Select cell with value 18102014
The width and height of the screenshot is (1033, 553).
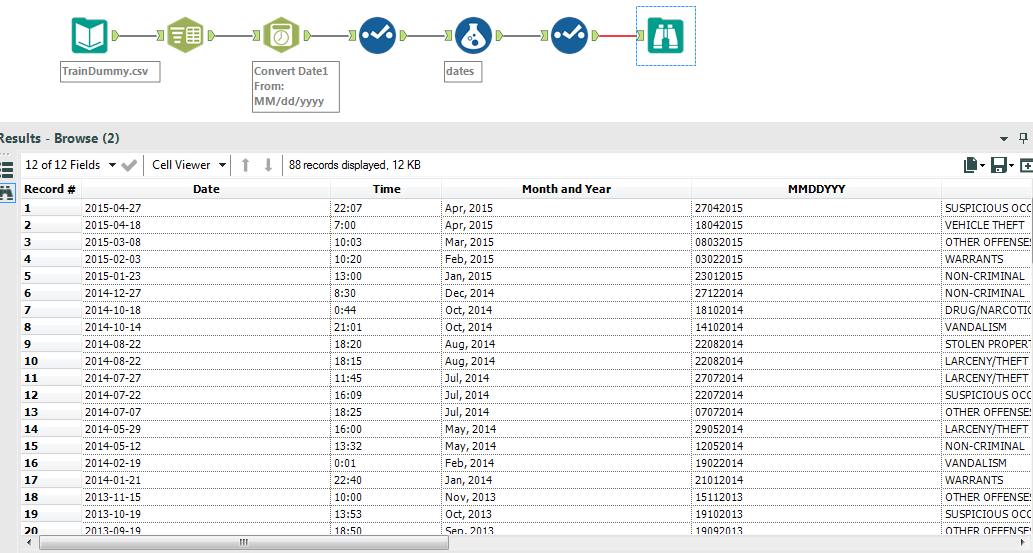816,310
